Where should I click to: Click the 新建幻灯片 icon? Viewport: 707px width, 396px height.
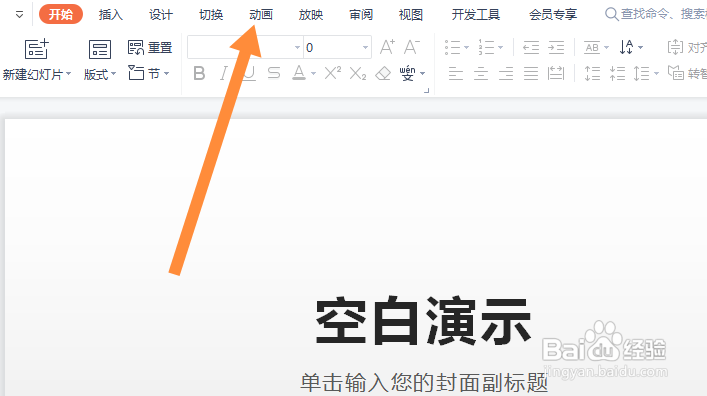coord(36,49)
